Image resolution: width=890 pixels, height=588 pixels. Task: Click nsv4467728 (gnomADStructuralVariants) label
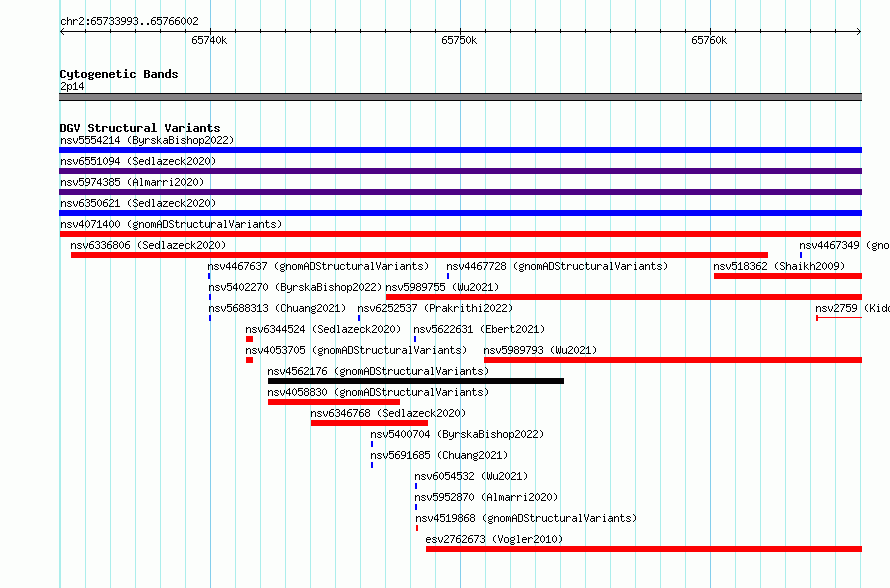coord(557,266)
